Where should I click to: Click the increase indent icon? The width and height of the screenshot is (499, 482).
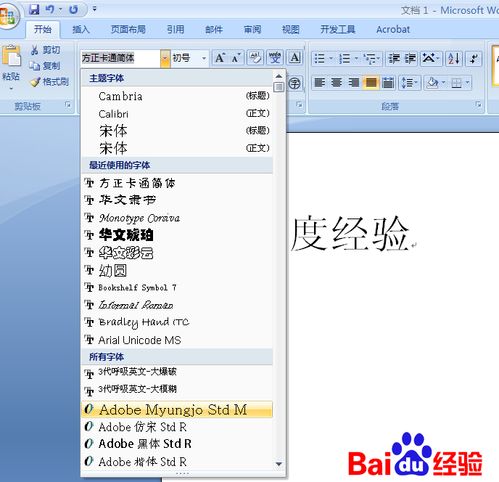coord(410,59)
